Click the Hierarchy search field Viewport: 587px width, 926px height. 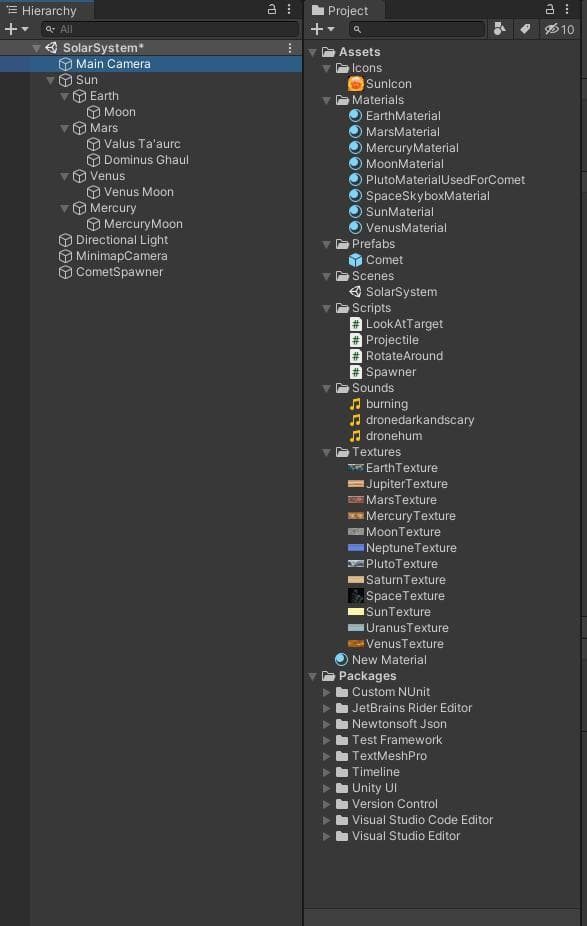tap(170, 29)
